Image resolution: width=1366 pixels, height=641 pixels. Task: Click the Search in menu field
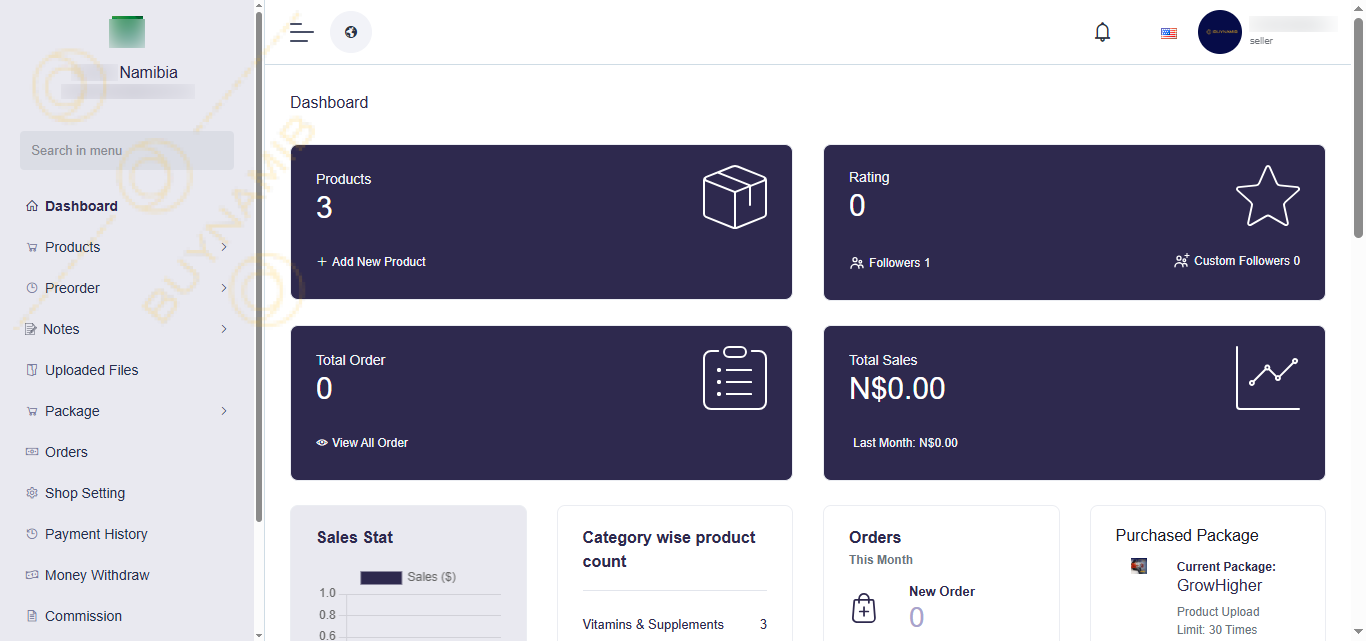[127, 151]
